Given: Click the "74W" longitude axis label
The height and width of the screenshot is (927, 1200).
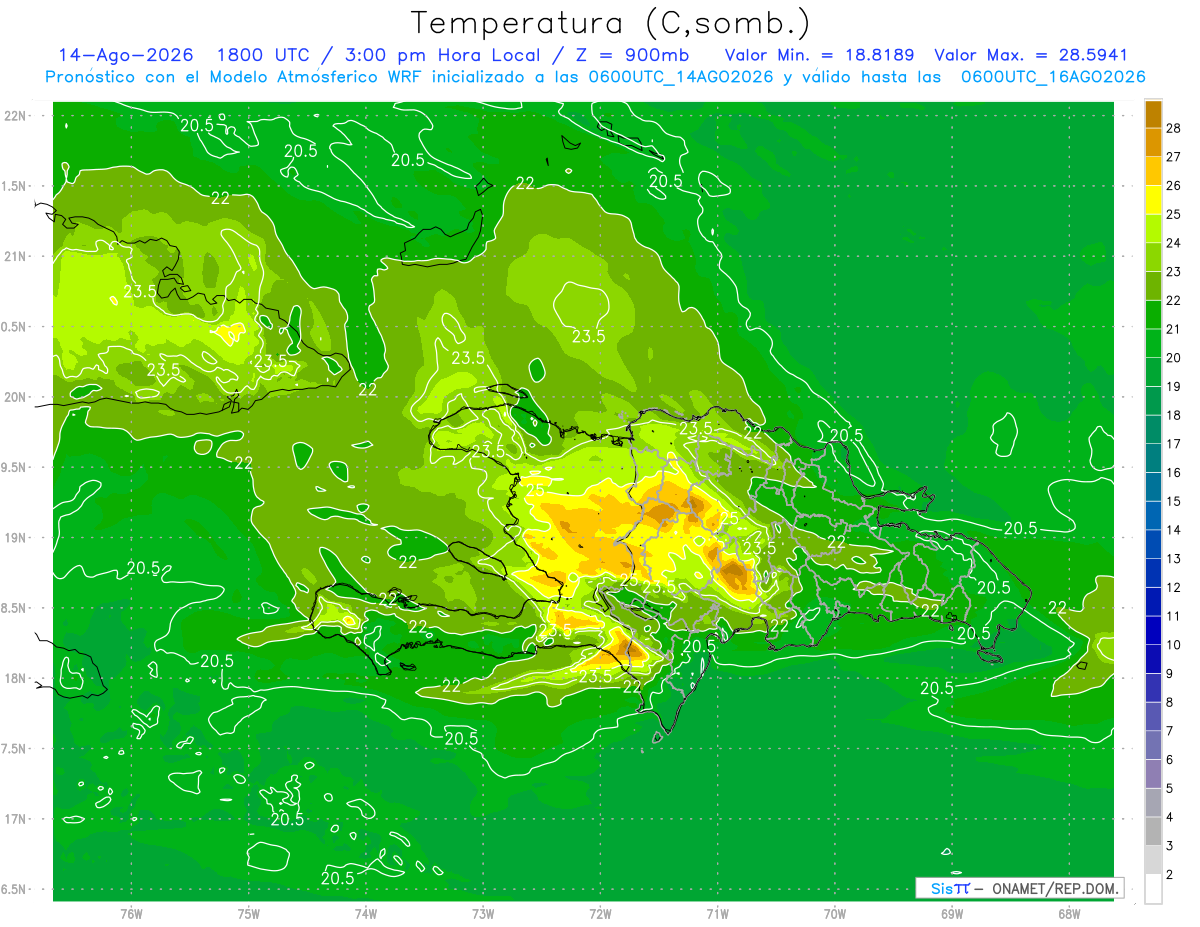Looking at the screenshot, I should (x=366, y=913).
